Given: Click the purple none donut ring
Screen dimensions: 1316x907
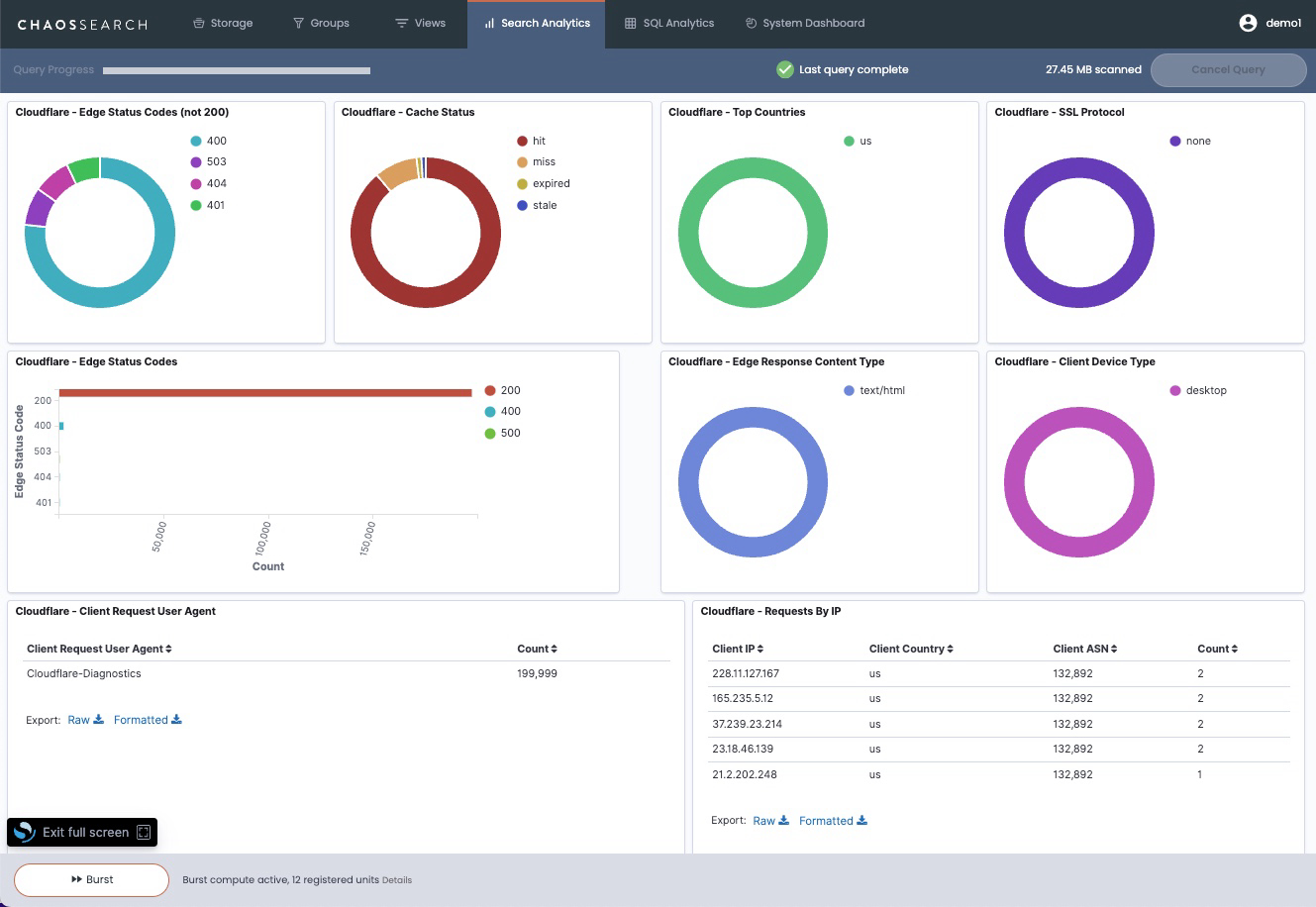Looking at the screenshot, I should [1079, 297].
